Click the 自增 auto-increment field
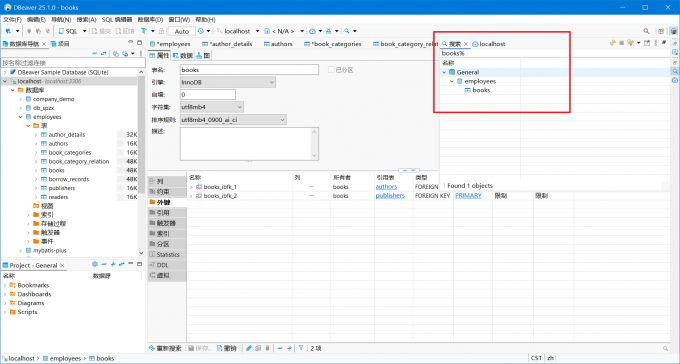The height and width of the screenshot is (364, 680). (x=208, y=94)
